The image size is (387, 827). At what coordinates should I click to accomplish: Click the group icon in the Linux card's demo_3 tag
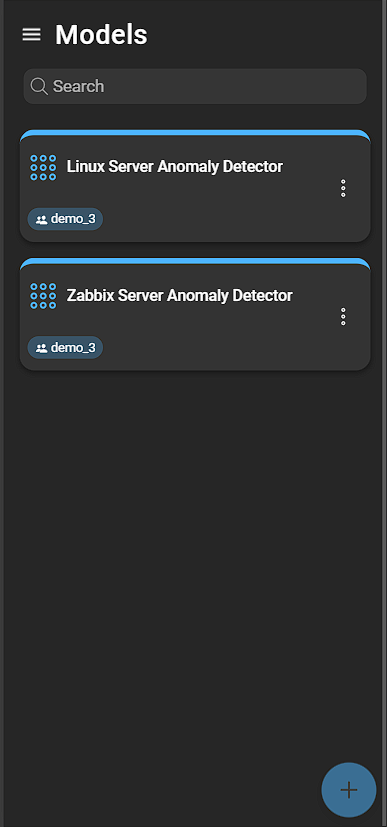(x=42, y=220)
